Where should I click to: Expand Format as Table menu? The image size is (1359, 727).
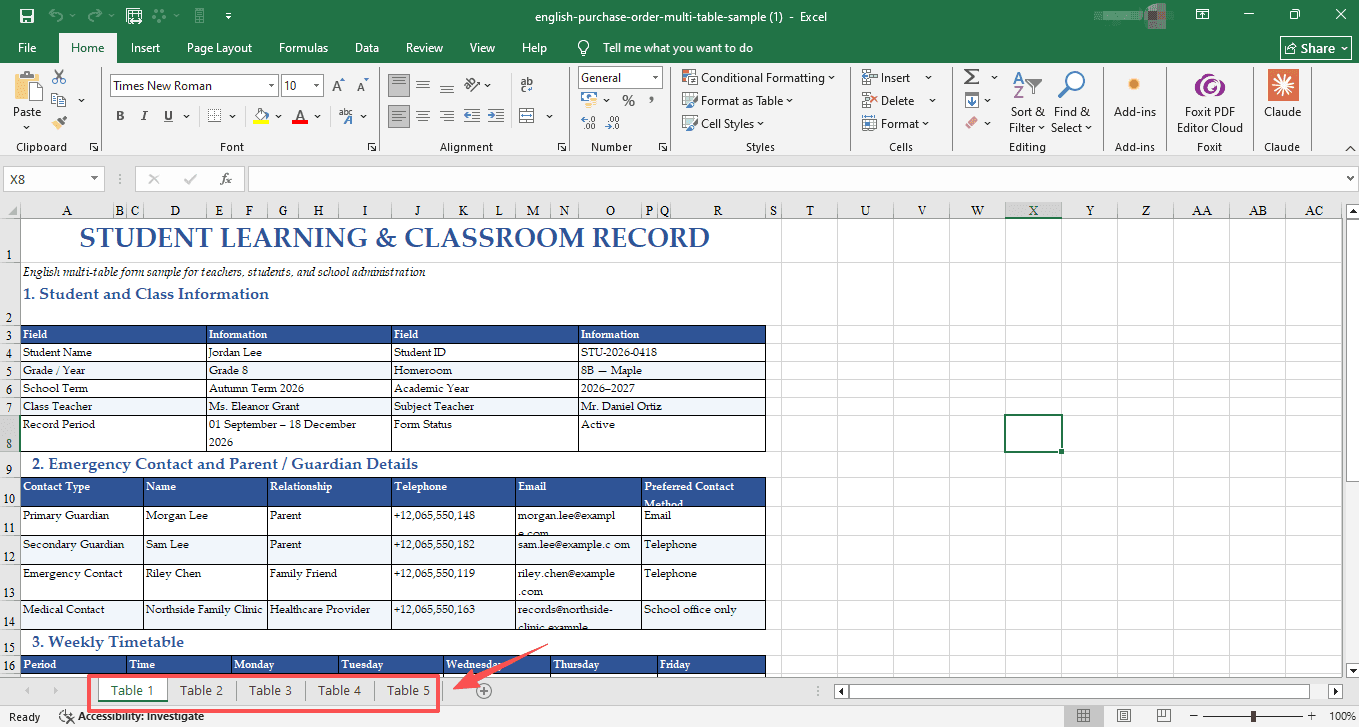point(738,100)
